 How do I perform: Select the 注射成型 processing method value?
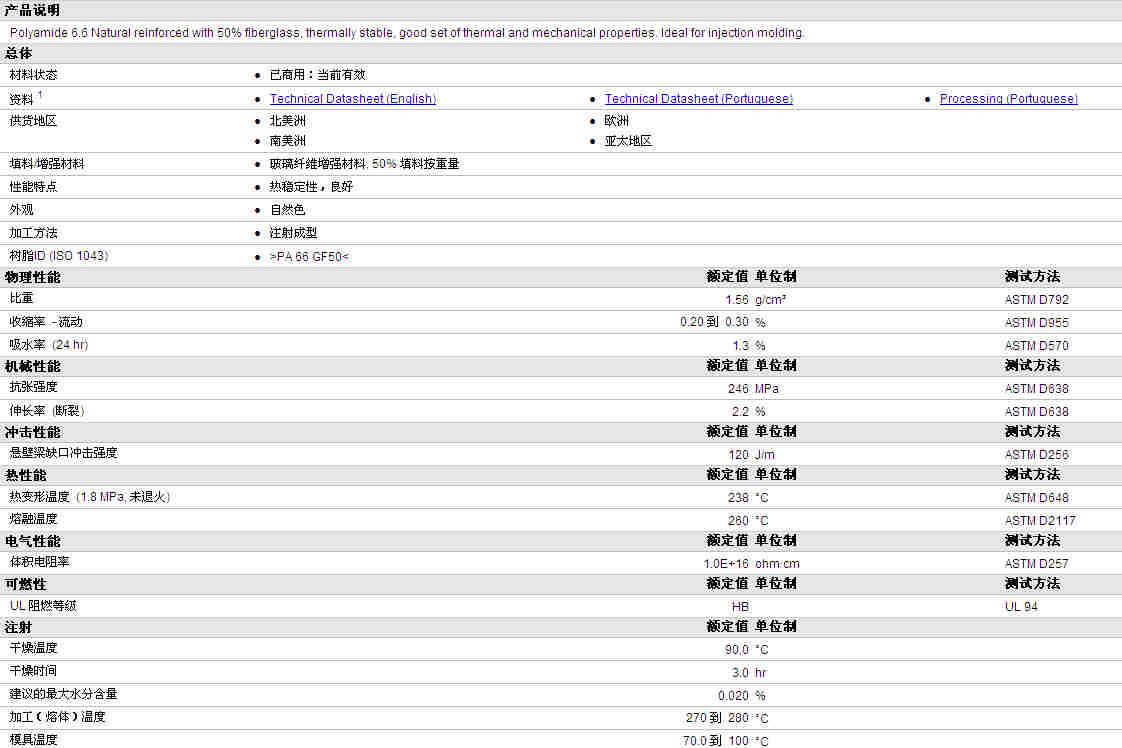point(293,233)
